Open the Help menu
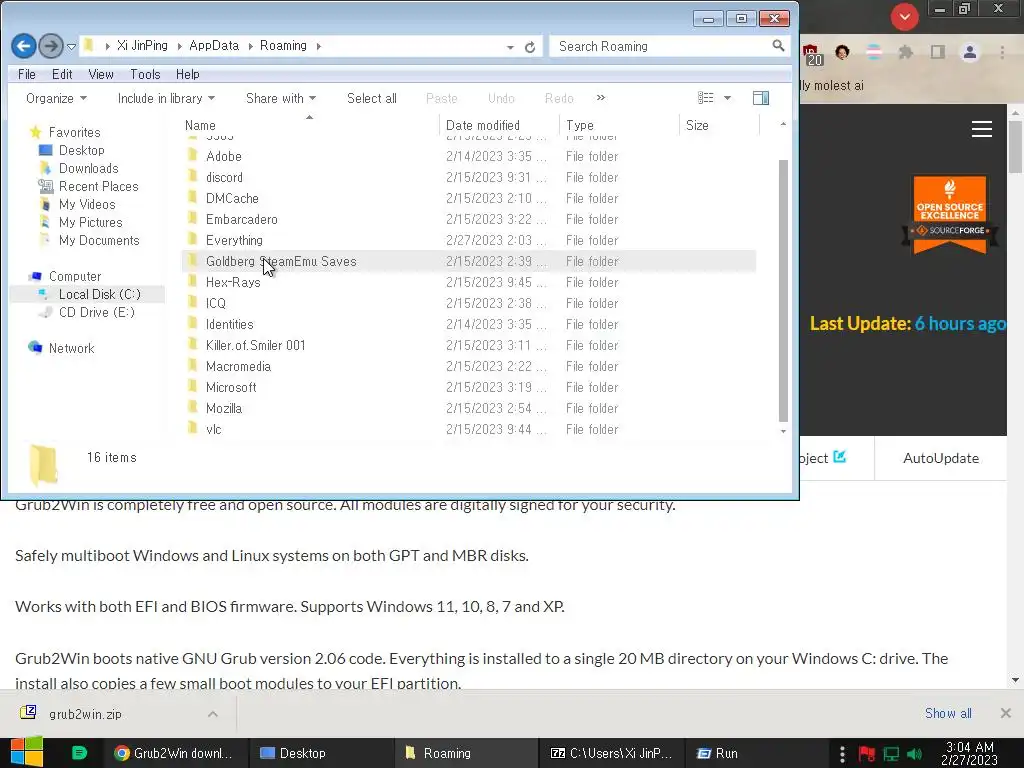Viewport: 1024px width, 768px height. 187,74
